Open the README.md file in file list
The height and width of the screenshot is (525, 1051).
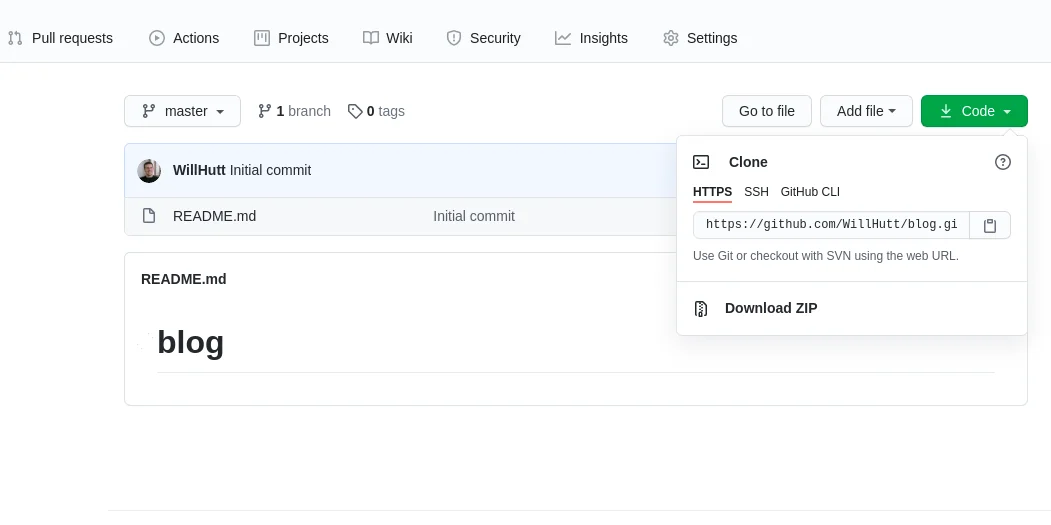click(214, 217)
